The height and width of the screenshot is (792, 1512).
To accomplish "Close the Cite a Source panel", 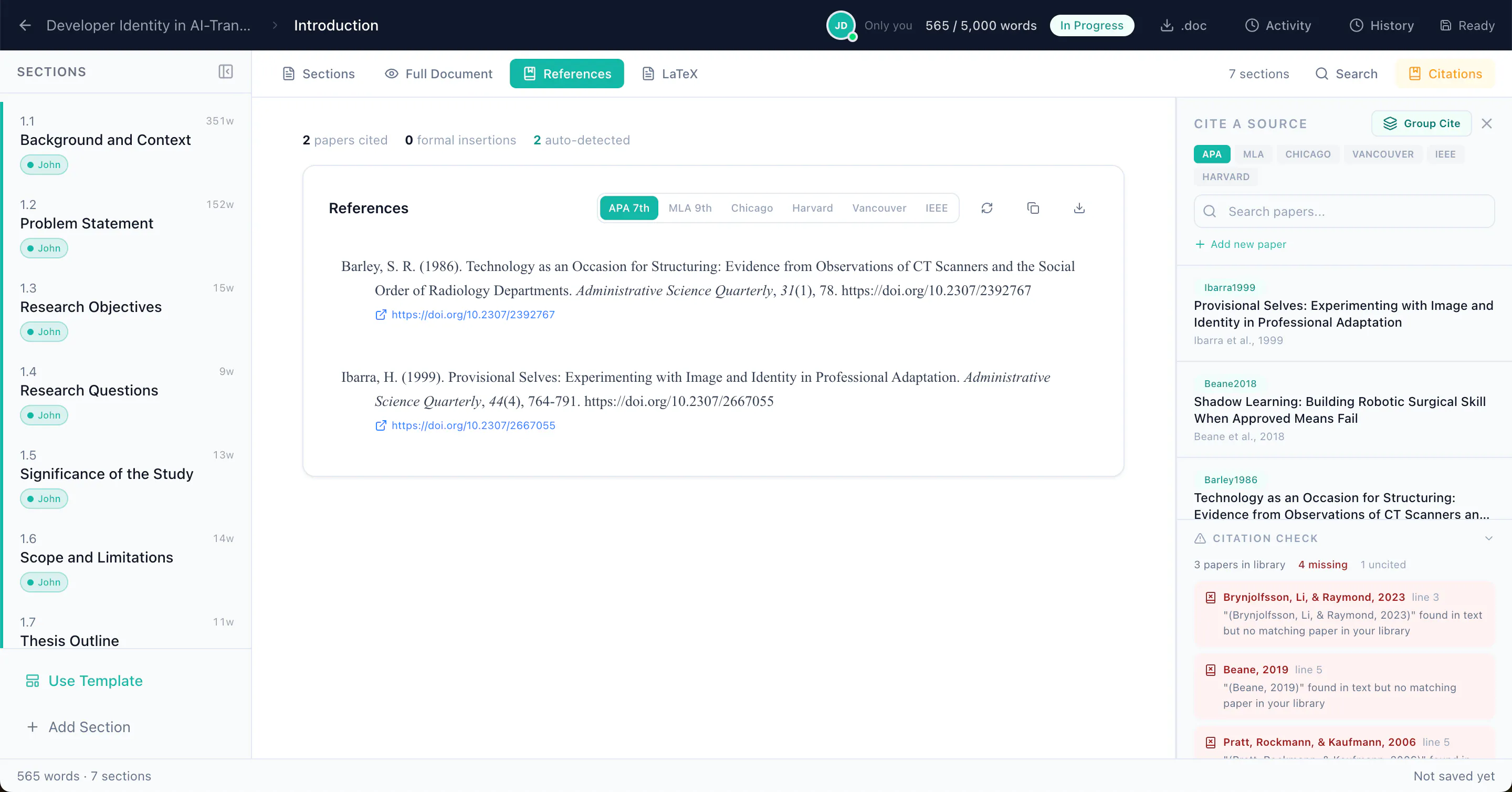I will coord(1486,123).
